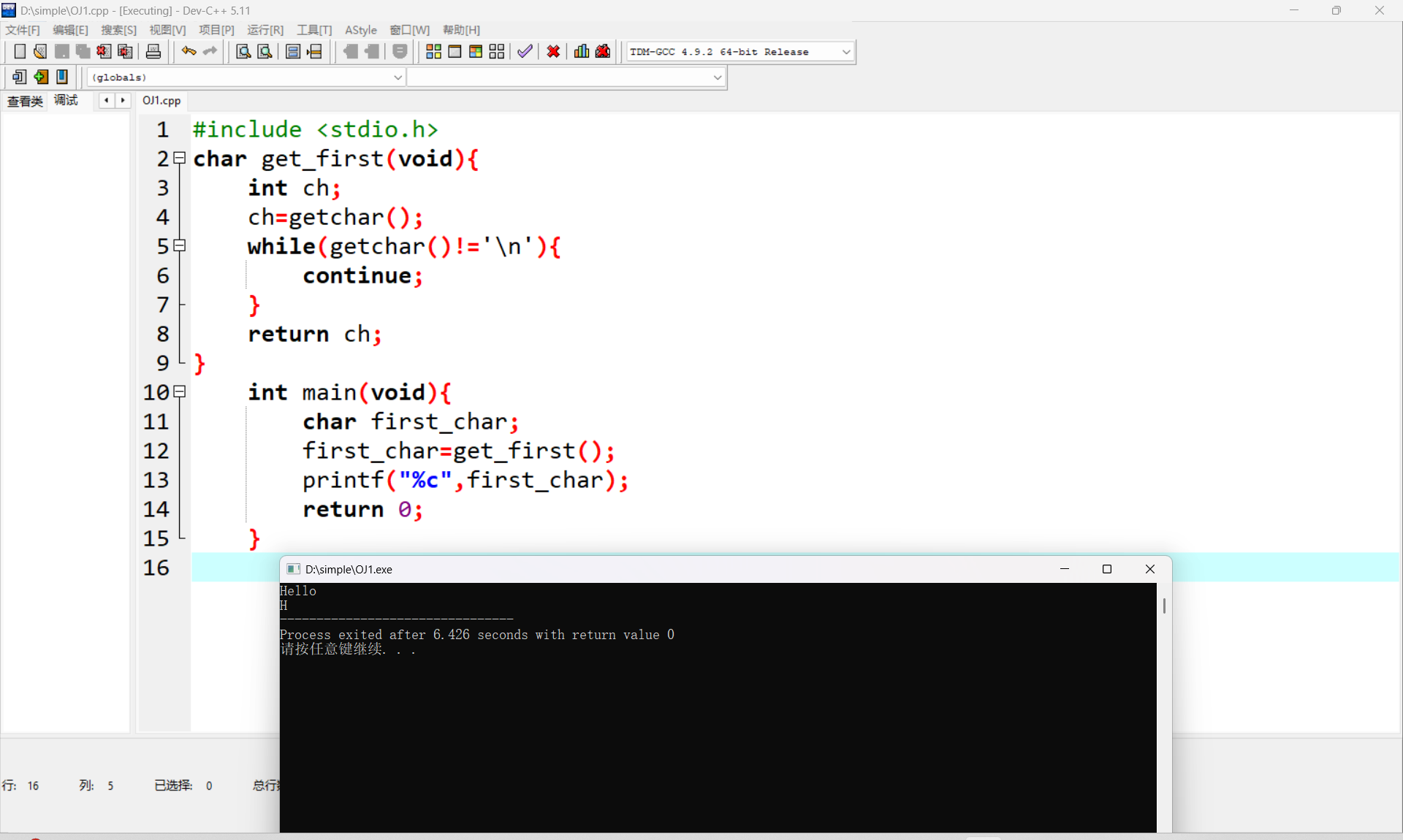
Task: Collapse the while loop fold on line 5
Action: (180, 245)
